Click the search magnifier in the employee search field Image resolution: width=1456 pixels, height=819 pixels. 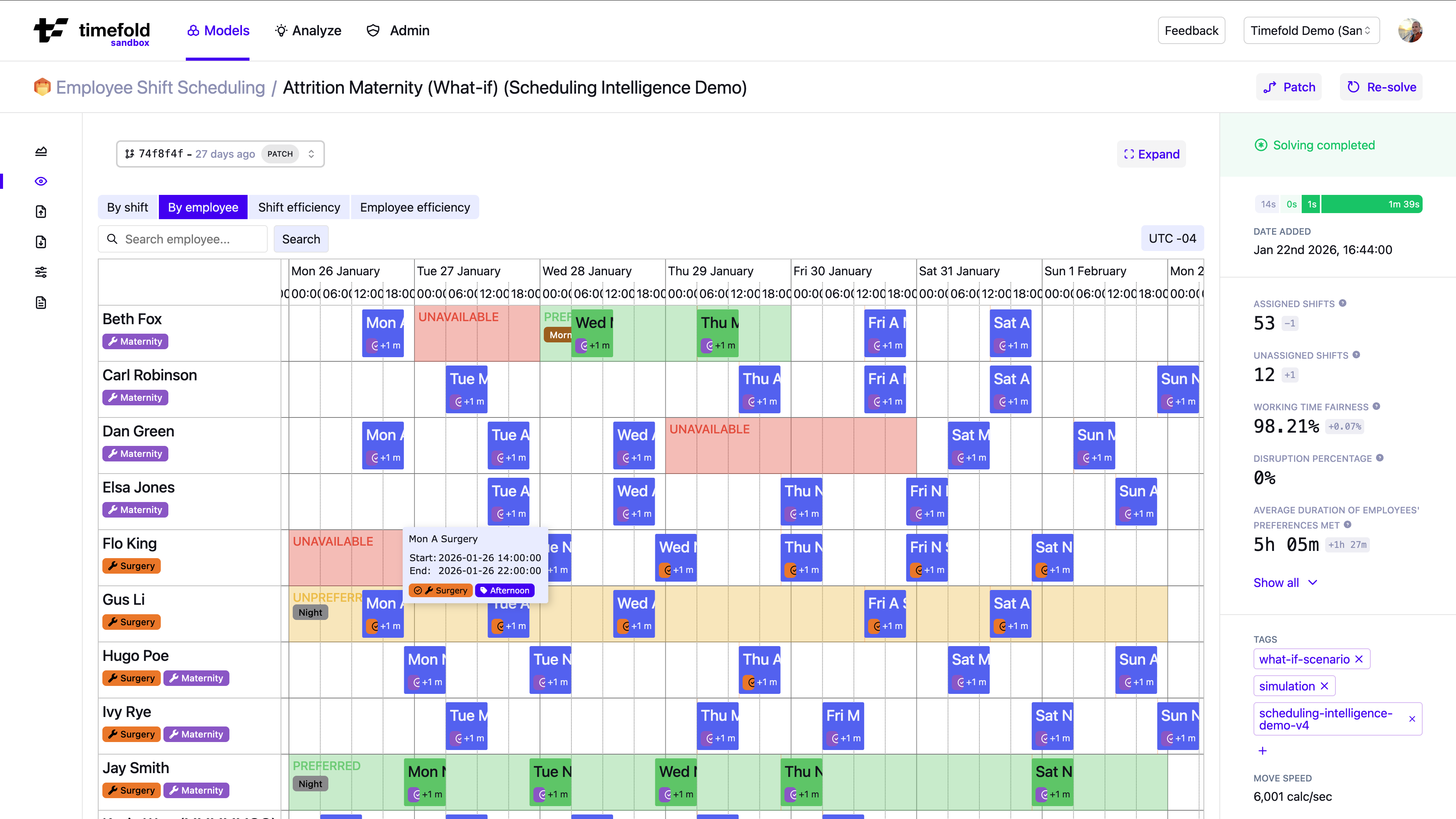pyautogui.click(x=113, y=239)
